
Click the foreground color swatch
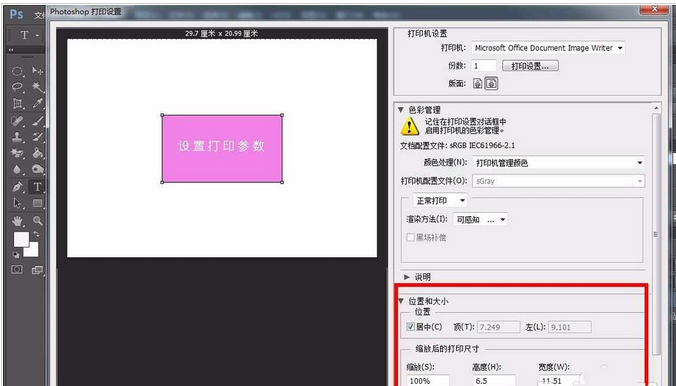(x=21, y=239)
